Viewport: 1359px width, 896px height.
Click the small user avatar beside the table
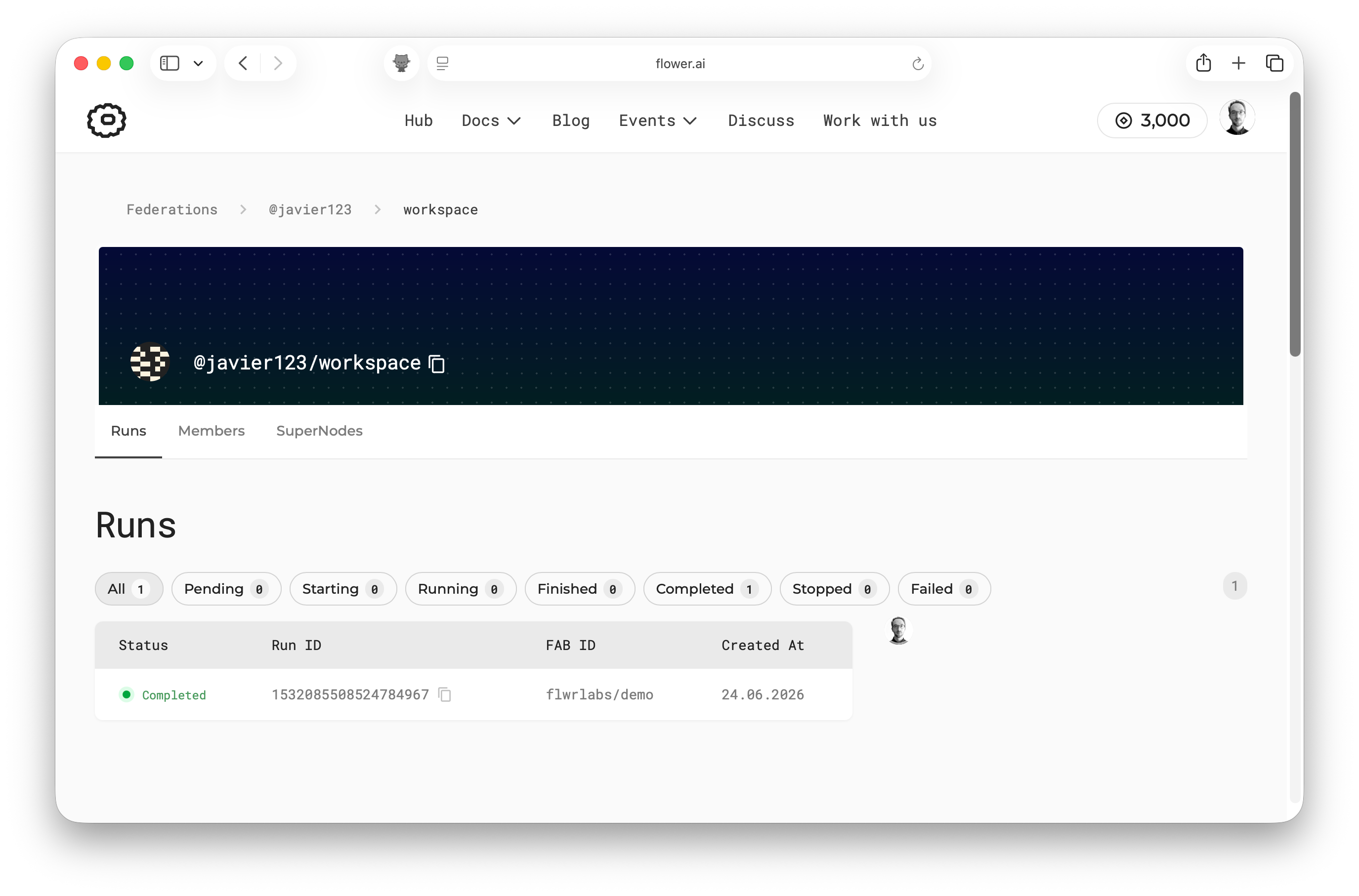(898, 631)
